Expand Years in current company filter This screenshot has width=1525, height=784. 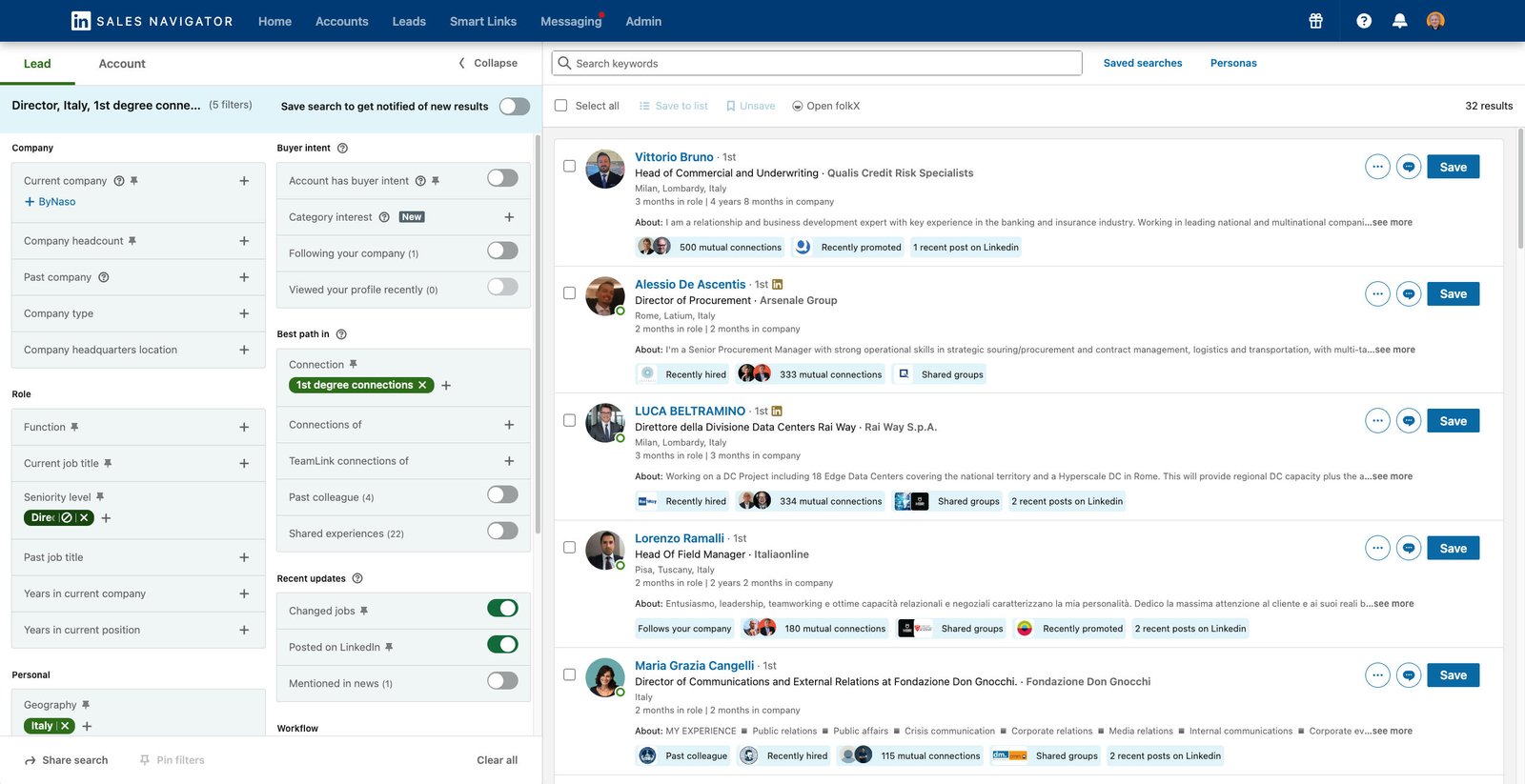coord(244,593)
